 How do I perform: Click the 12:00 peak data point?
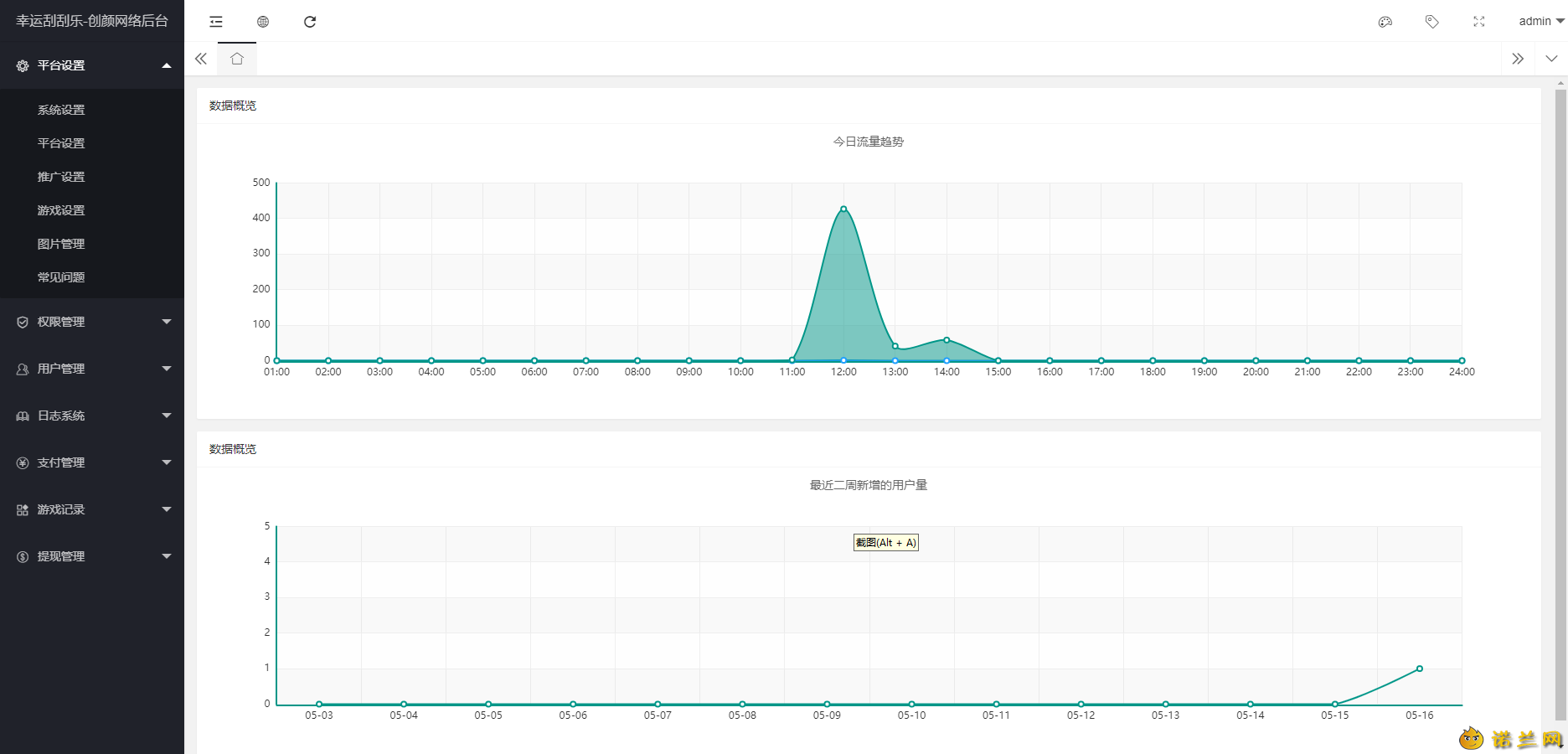pos(843,209)
